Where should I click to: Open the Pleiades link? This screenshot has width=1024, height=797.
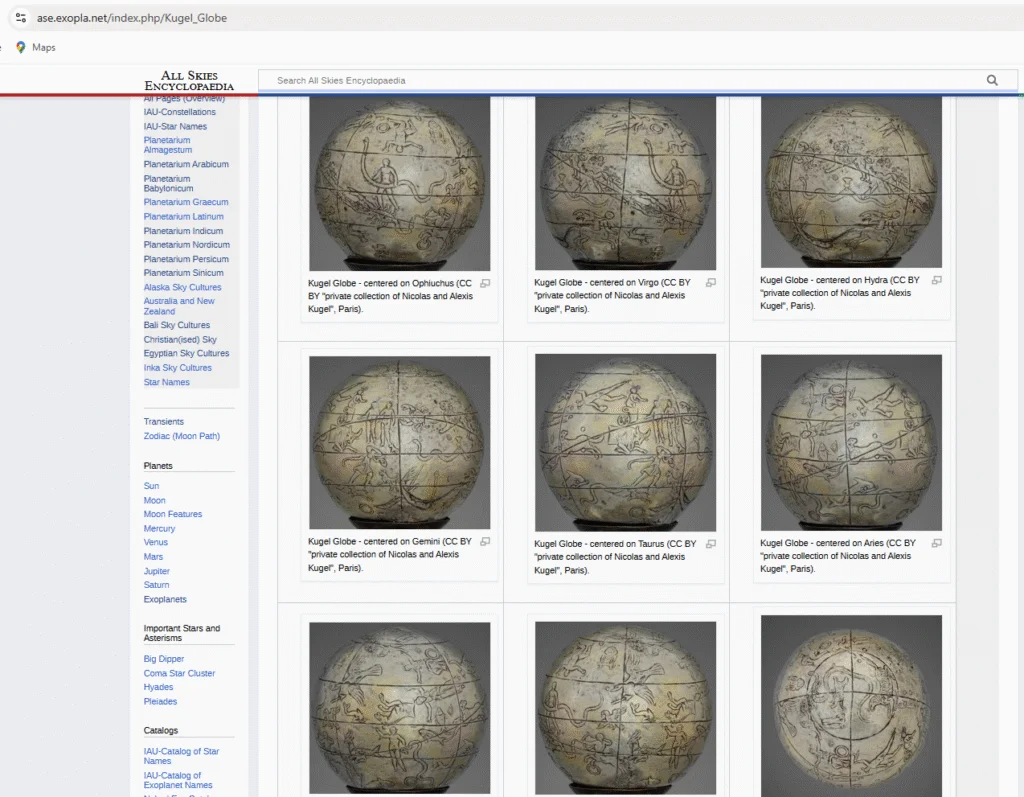161,702
